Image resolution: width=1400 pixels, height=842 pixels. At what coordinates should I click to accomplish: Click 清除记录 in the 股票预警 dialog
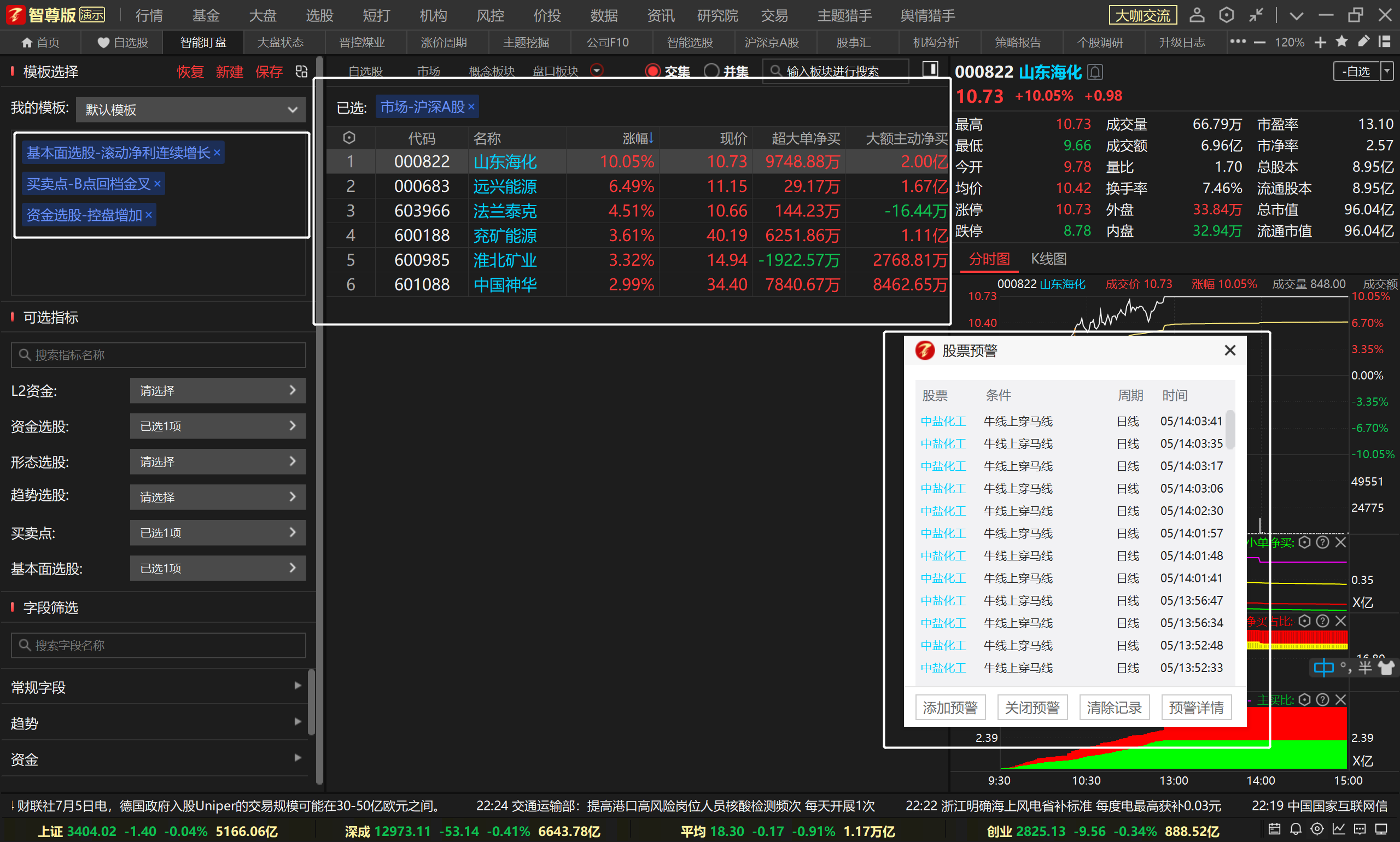point(1114,707)
